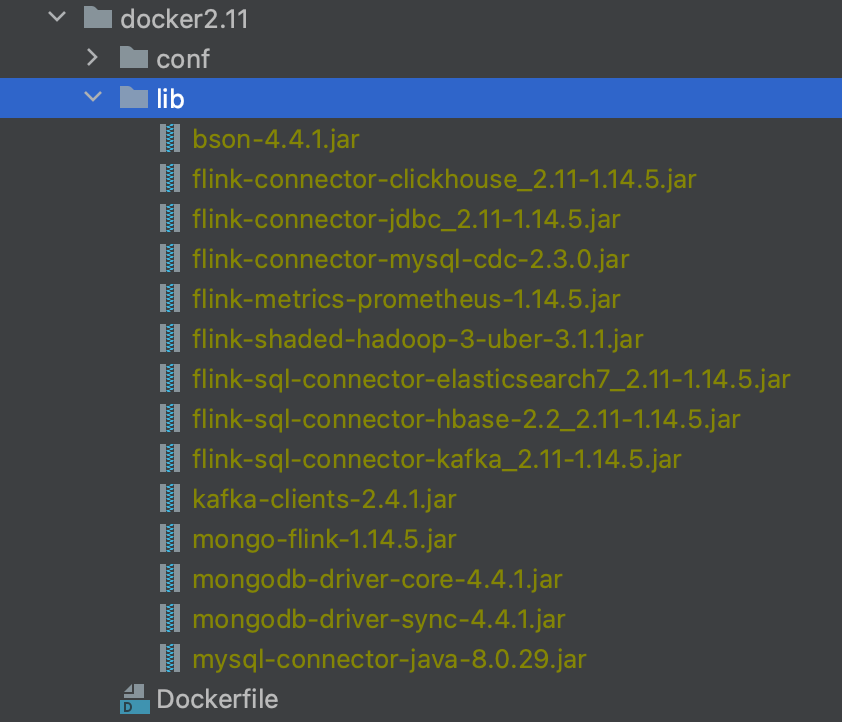842x722 pixels.
Task: Click the kafka-clients-2.4.1.jar archive icon
Action: [171, 498]
